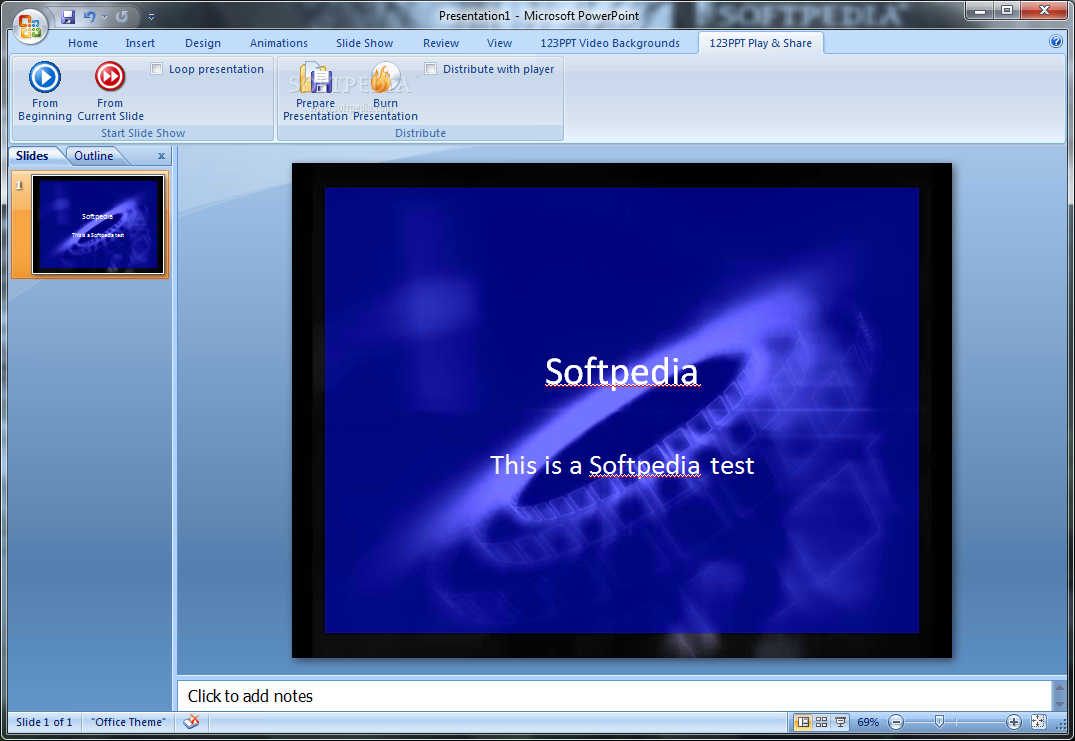
Task: Maximize the PowerPoint window
Action: coord(1007,10)
